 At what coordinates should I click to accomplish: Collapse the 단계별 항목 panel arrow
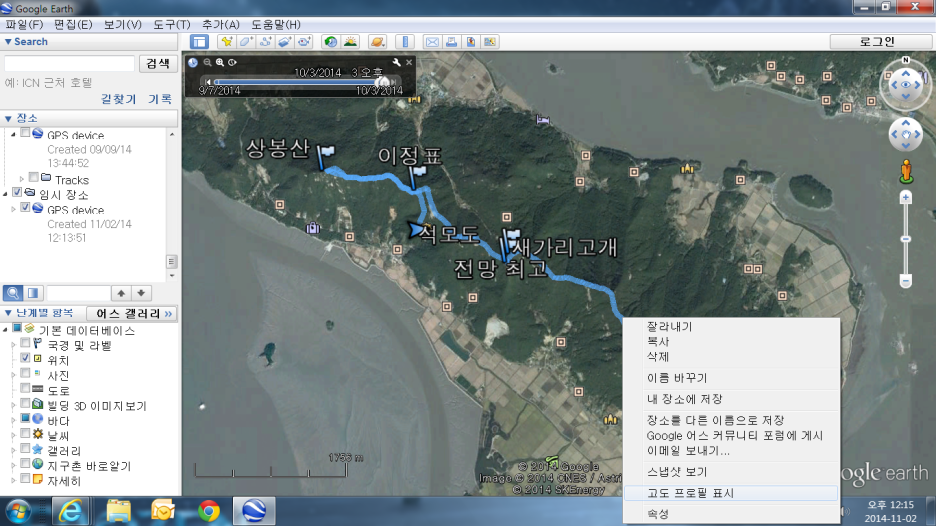pyautogui.click(x=8, y=313)
